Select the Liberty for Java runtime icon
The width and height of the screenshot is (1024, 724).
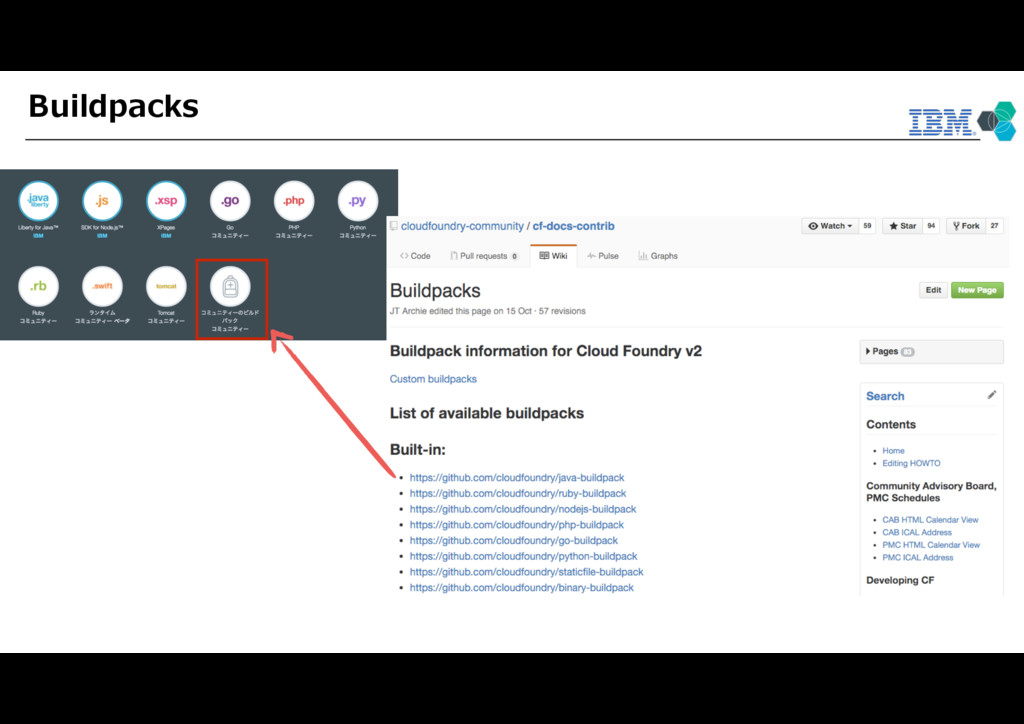(38, 200)
